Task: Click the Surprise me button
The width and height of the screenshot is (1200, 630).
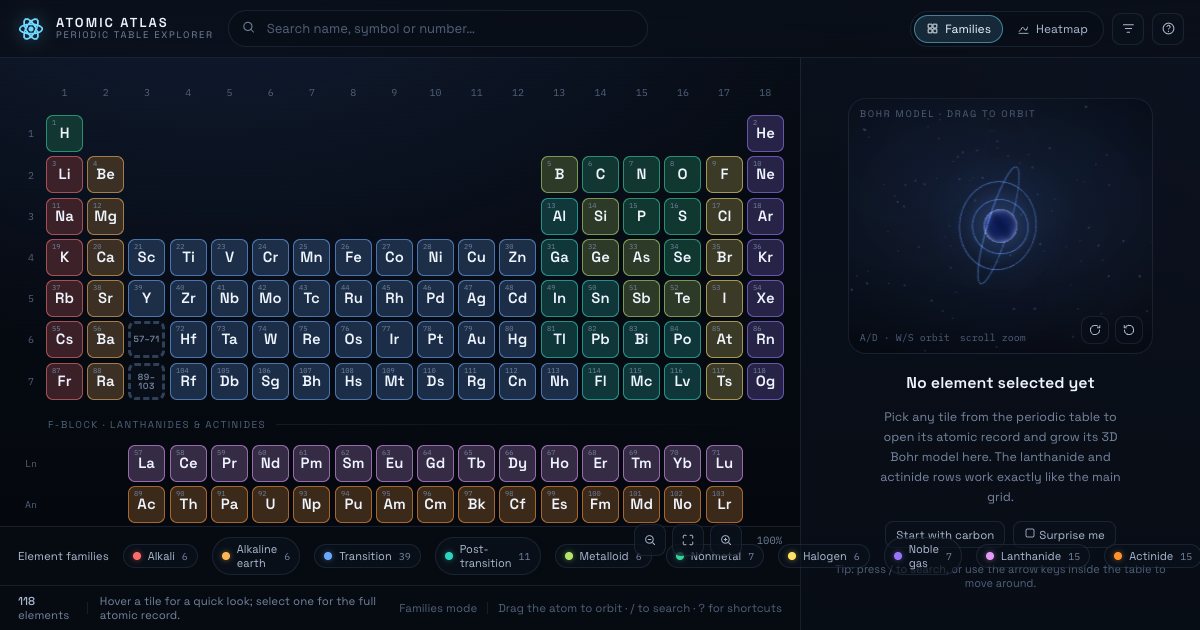Action: point(1065,535)
